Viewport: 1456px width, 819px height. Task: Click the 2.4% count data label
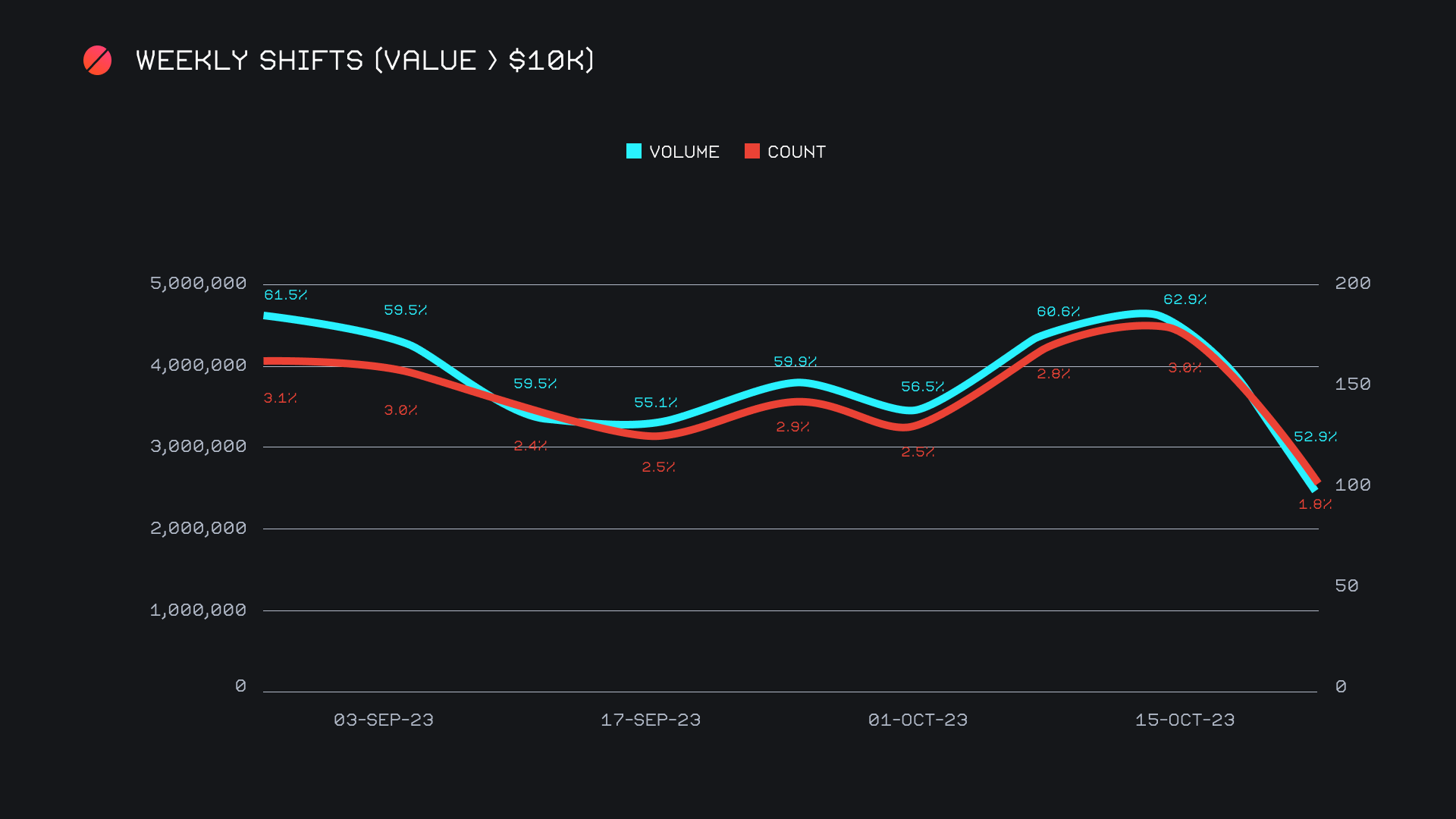pos(530,446)
